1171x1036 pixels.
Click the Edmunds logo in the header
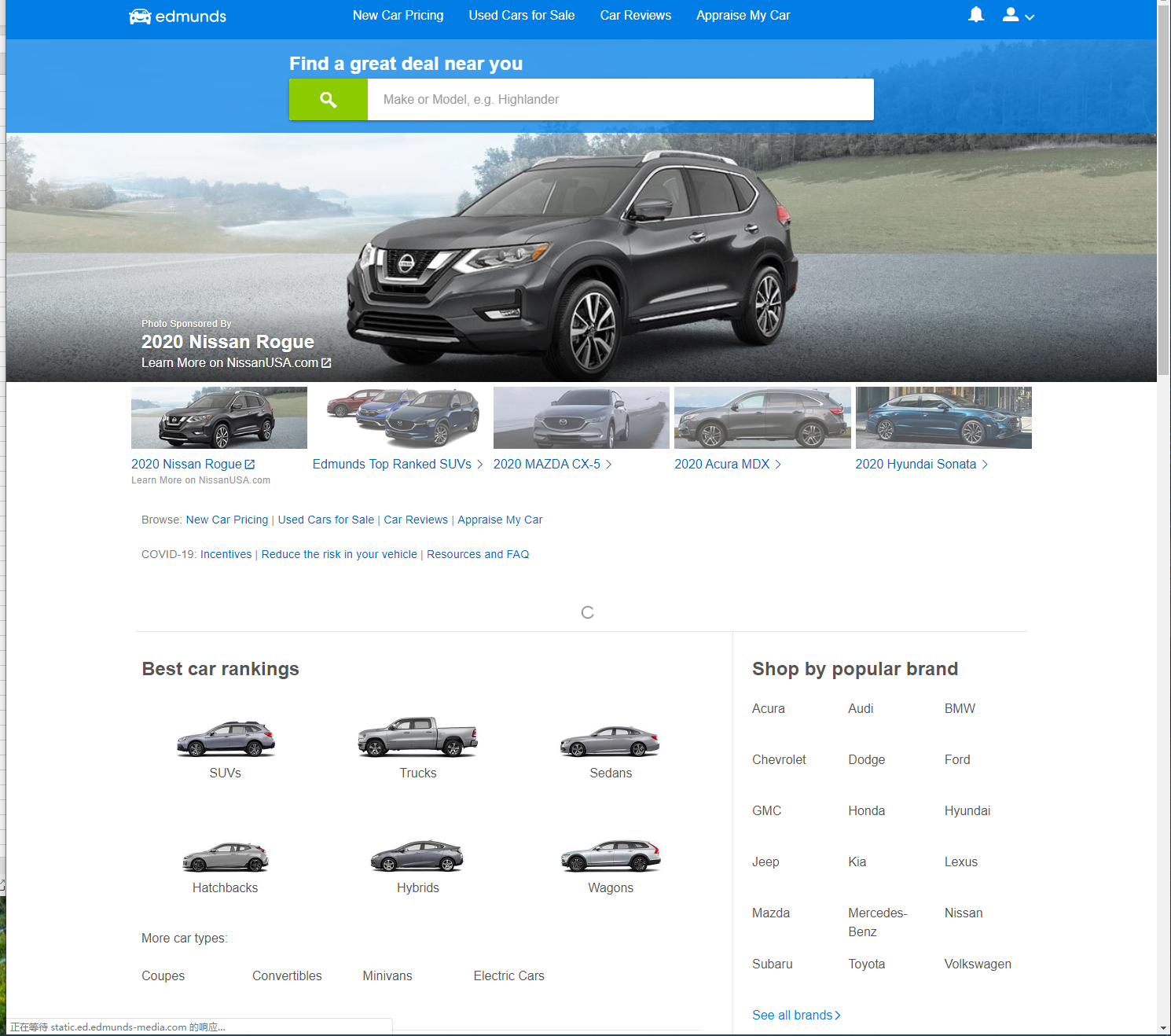click(x=178, y=17)
